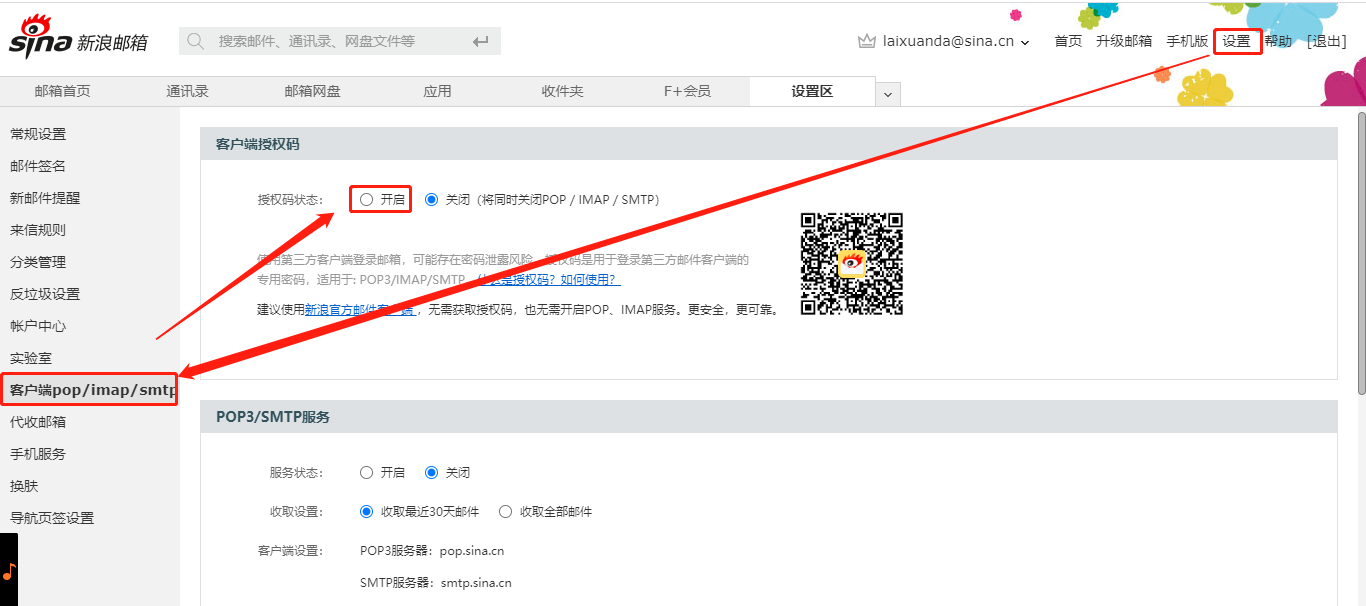Open 换肤 in sidebar
1366x606 pixels.
pyautogui.click(x=24, y=486)
